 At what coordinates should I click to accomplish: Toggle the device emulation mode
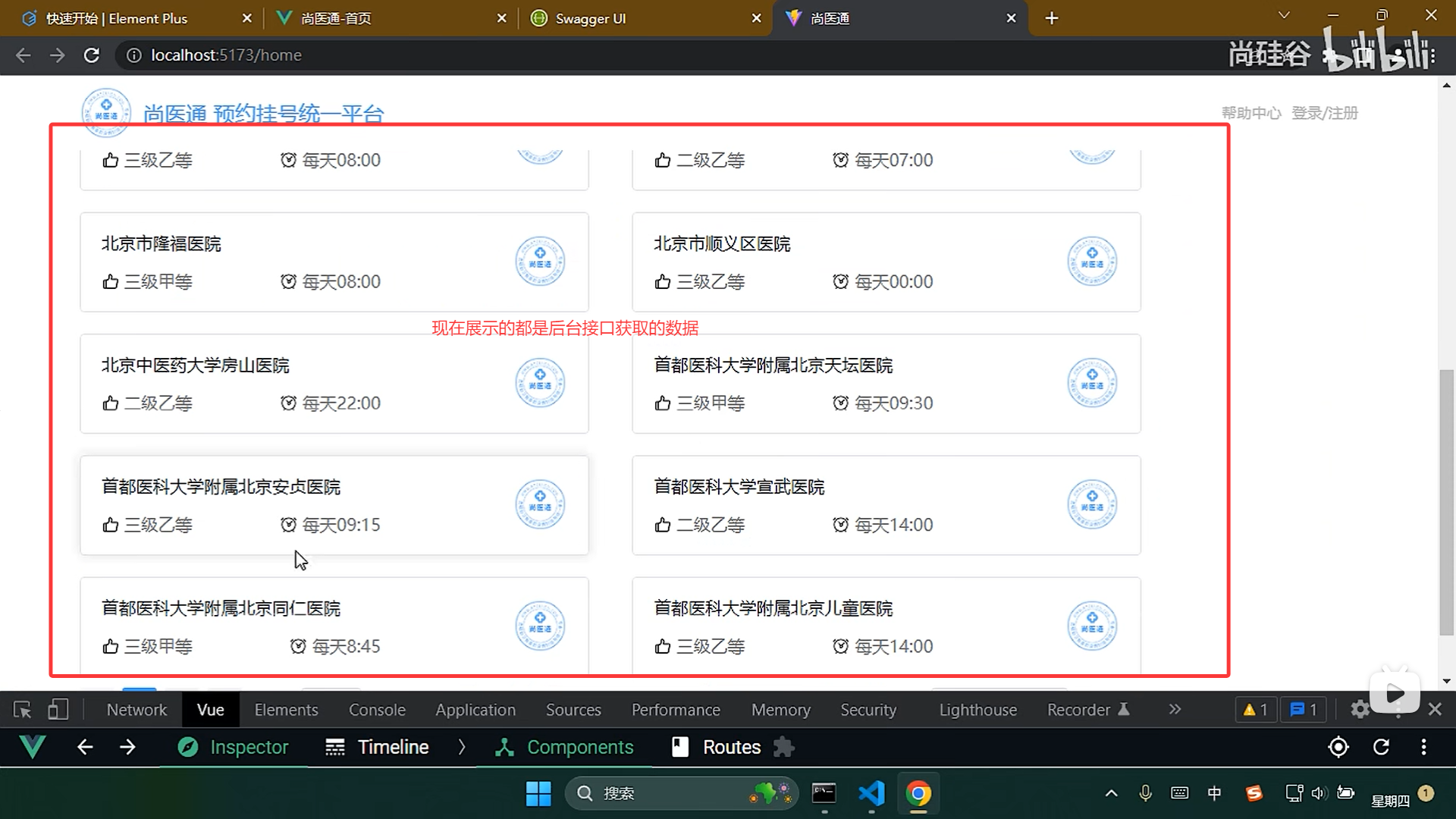click(58, 709)
